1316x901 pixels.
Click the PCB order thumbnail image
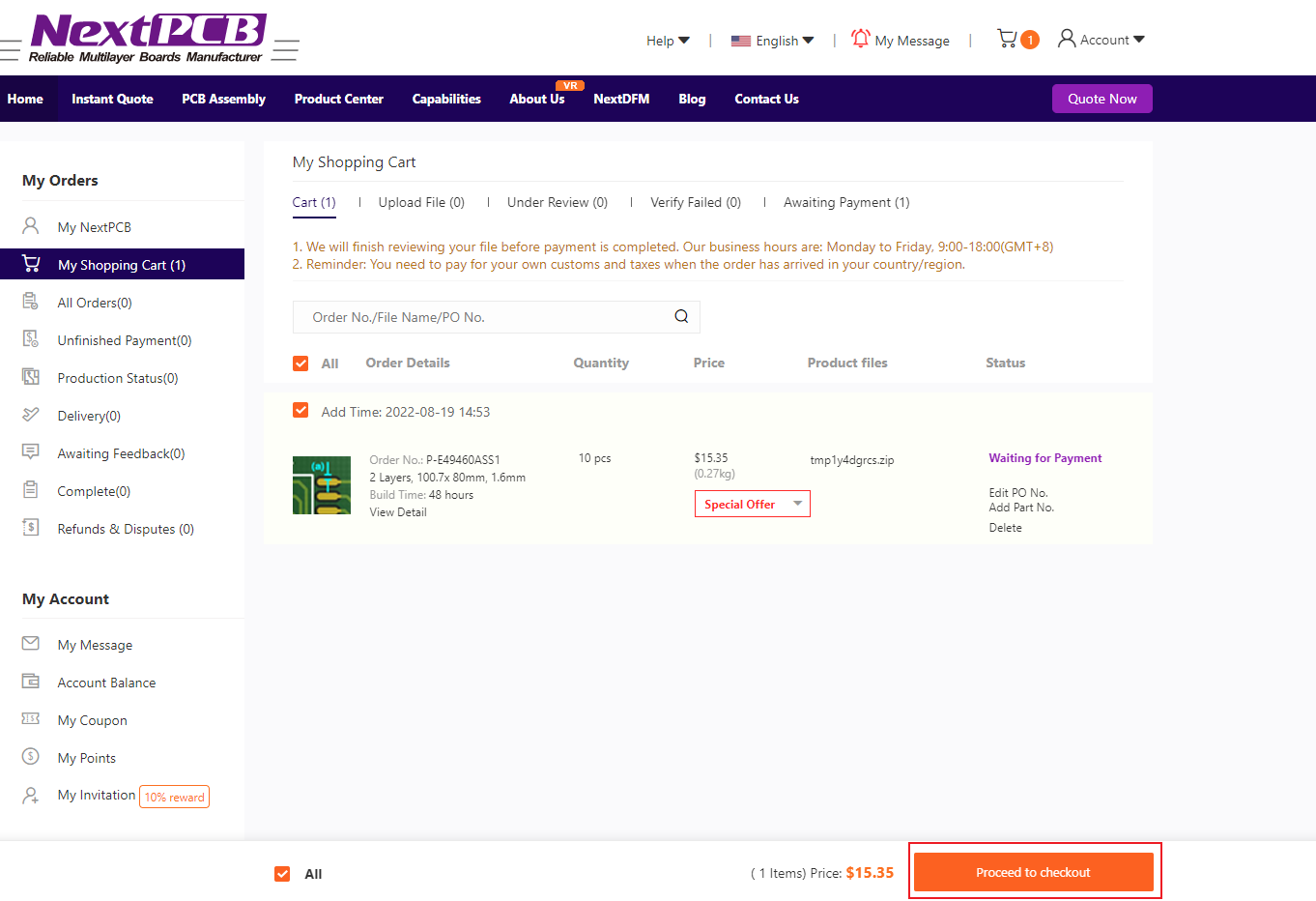pyautogui.click(x=322, y=485)
